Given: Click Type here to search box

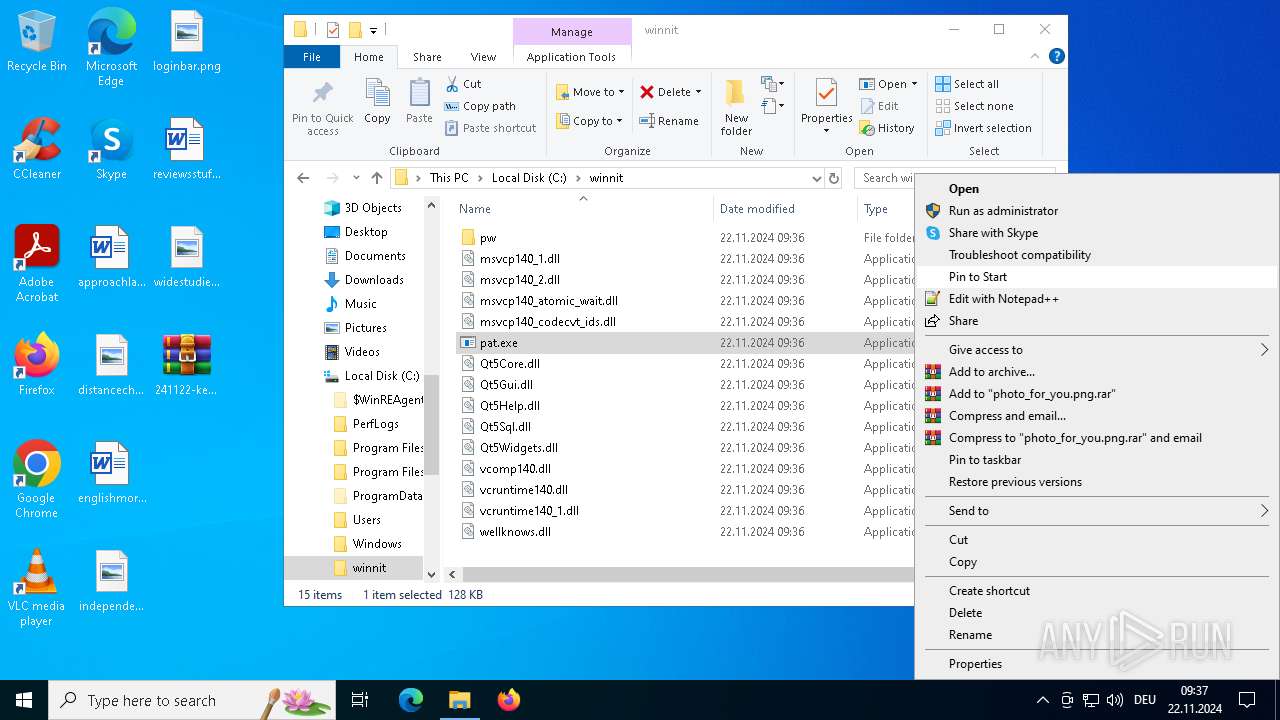Looking at the screenshot, I should [x=191, y=700].
